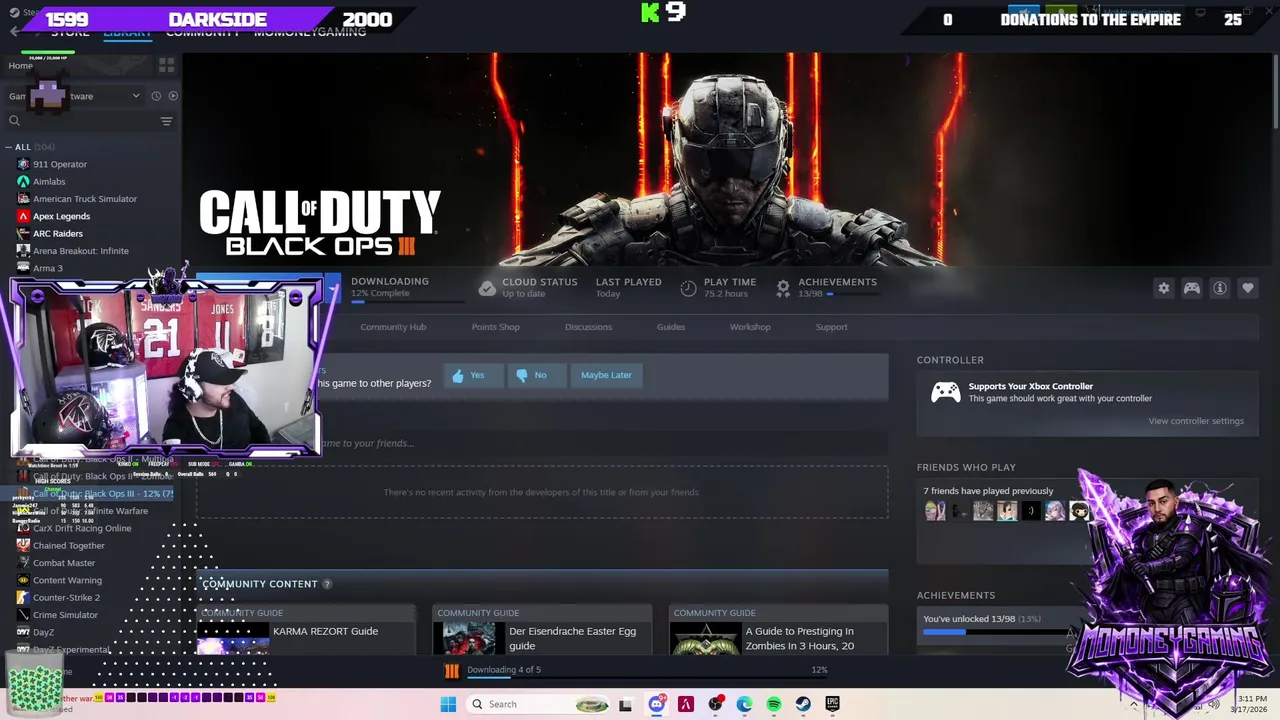
Task: Open controller layout gamepad icon
Action: 1192,288
